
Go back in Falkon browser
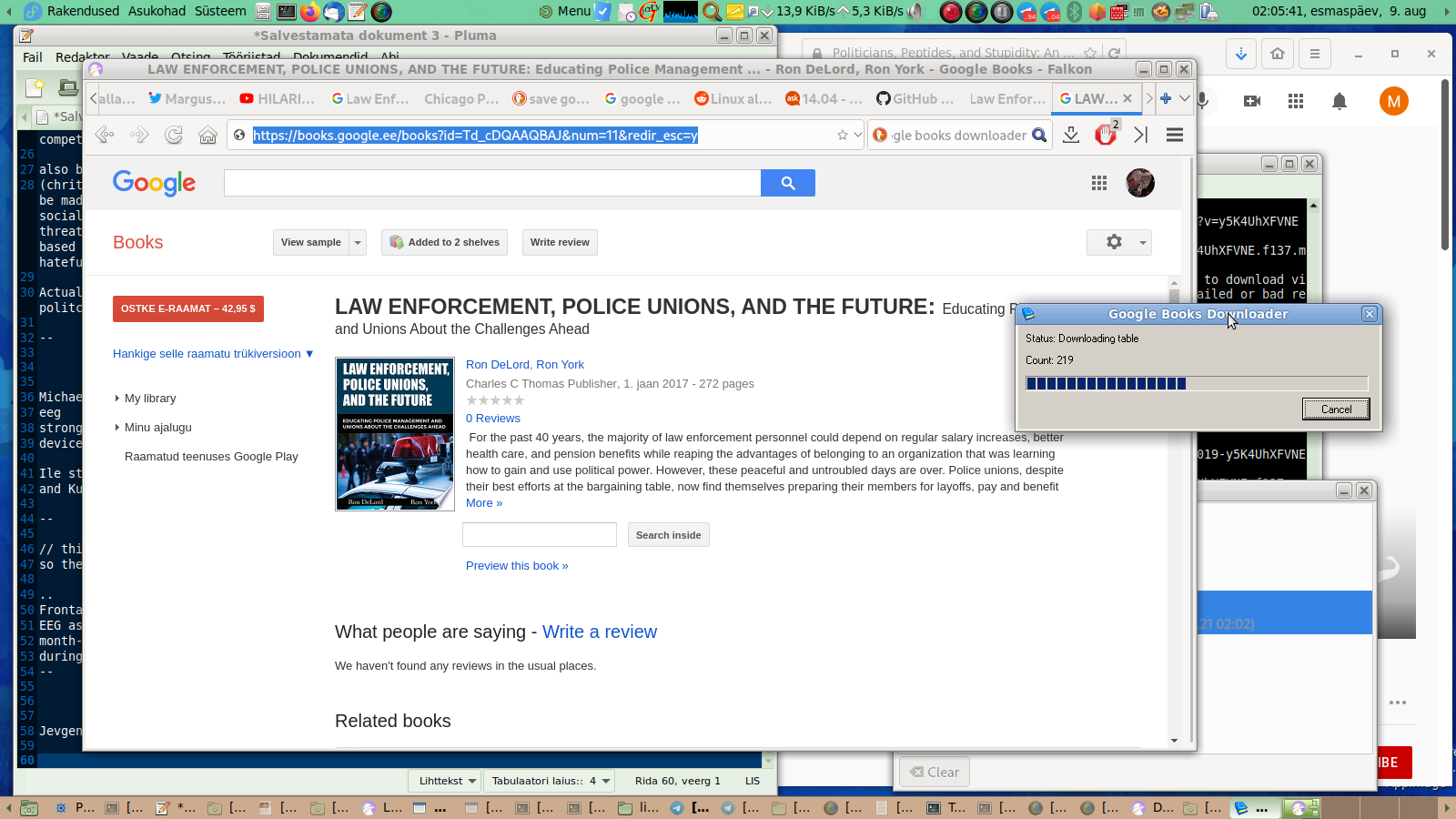pyautogui.click(x=105, y=136)
